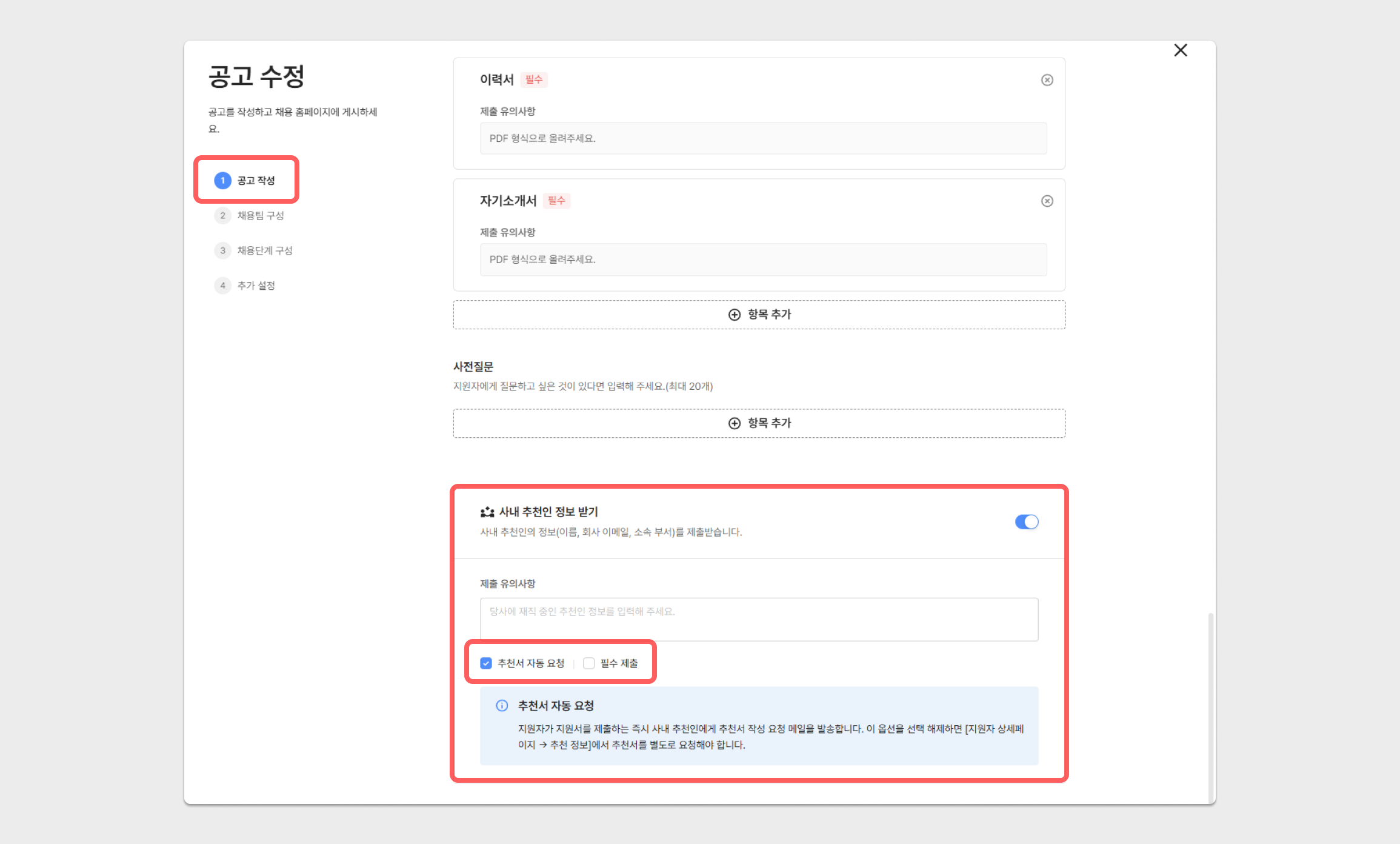Screen dimensions: 1400x844
Task: Go to the 채용단계 구성 step
Action: click(x=264, y=250)
